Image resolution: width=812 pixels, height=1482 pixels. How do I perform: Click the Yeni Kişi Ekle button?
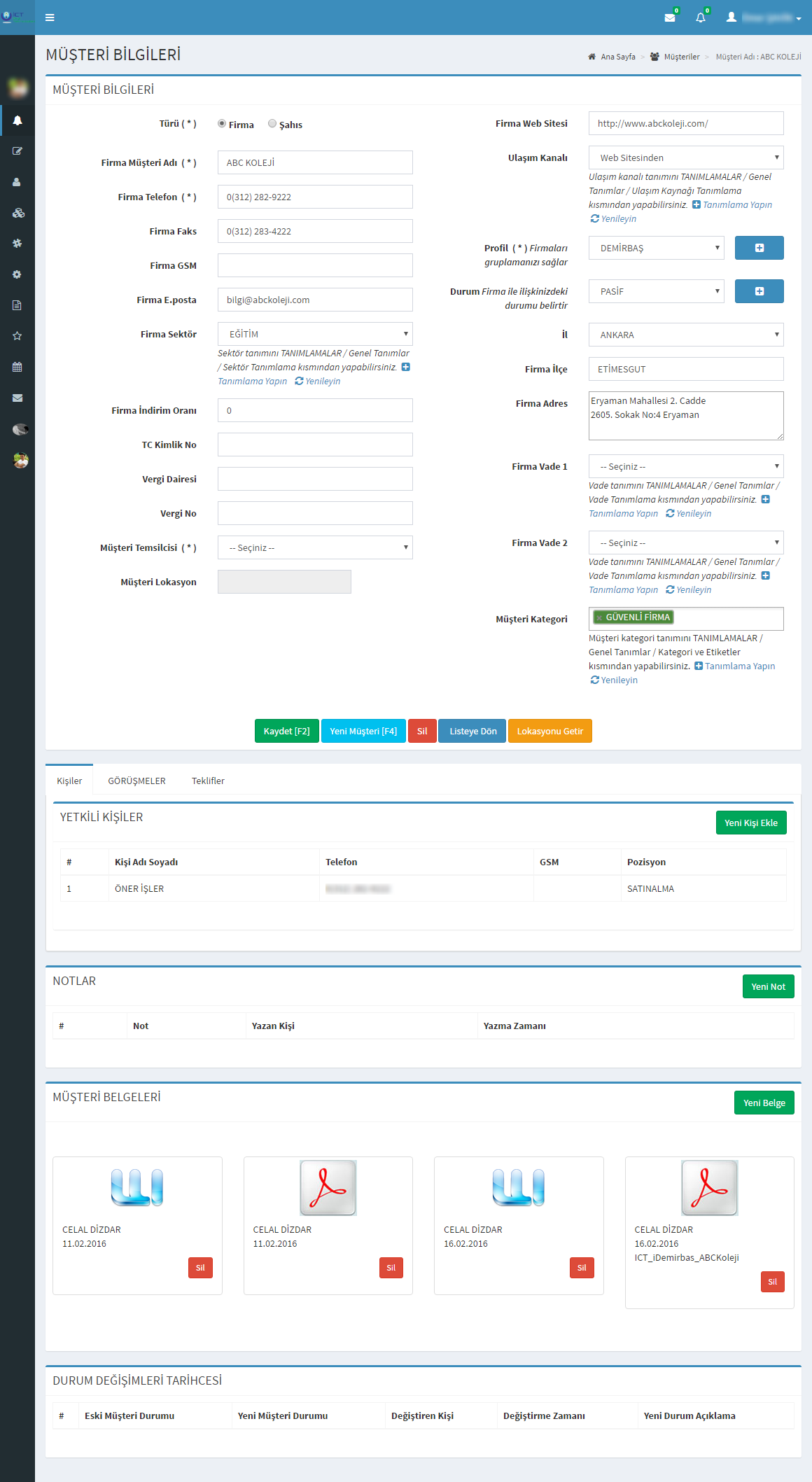coord(750,823)
